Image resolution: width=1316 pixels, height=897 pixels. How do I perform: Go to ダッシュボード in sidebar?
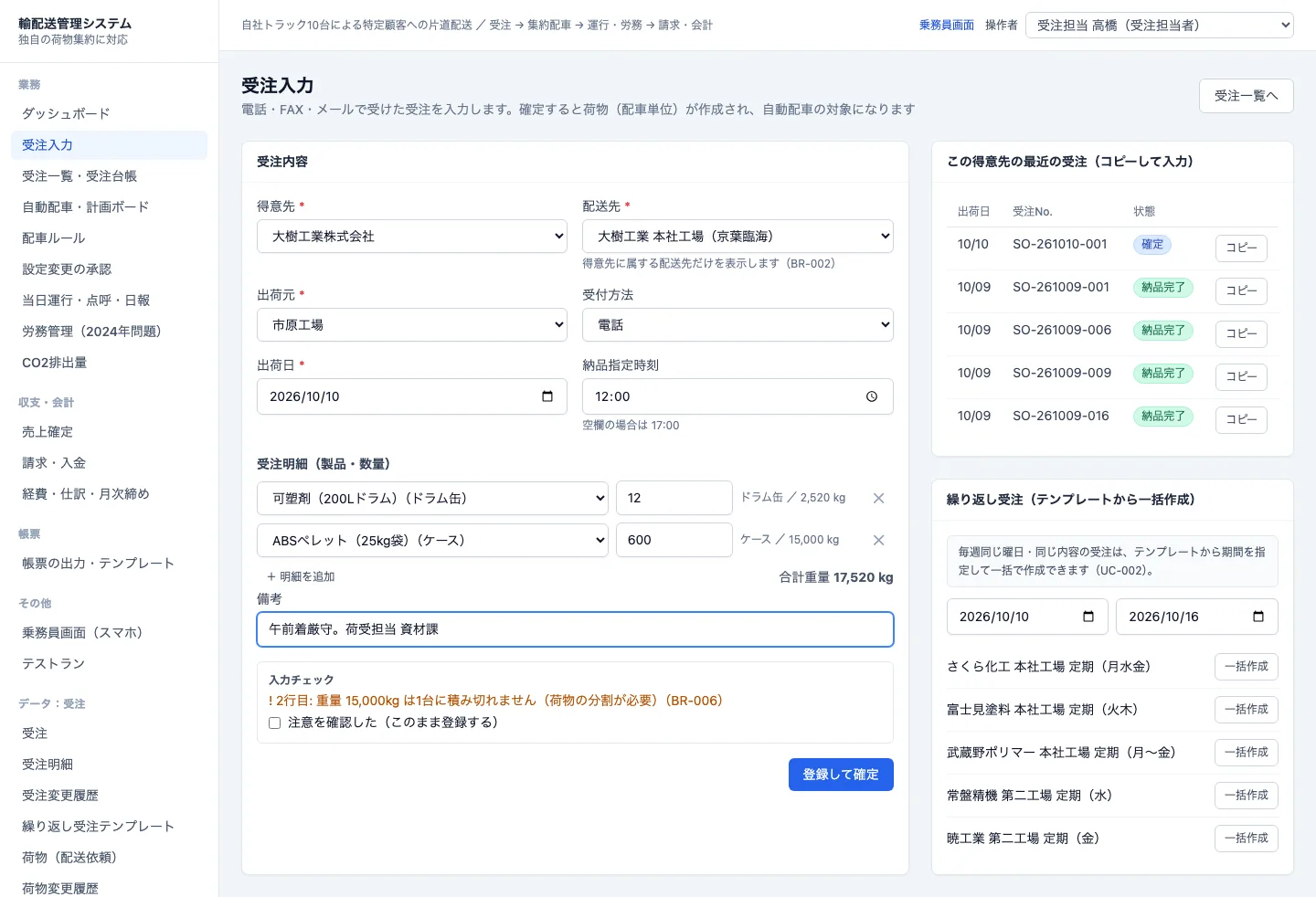[x=109, y=114]
